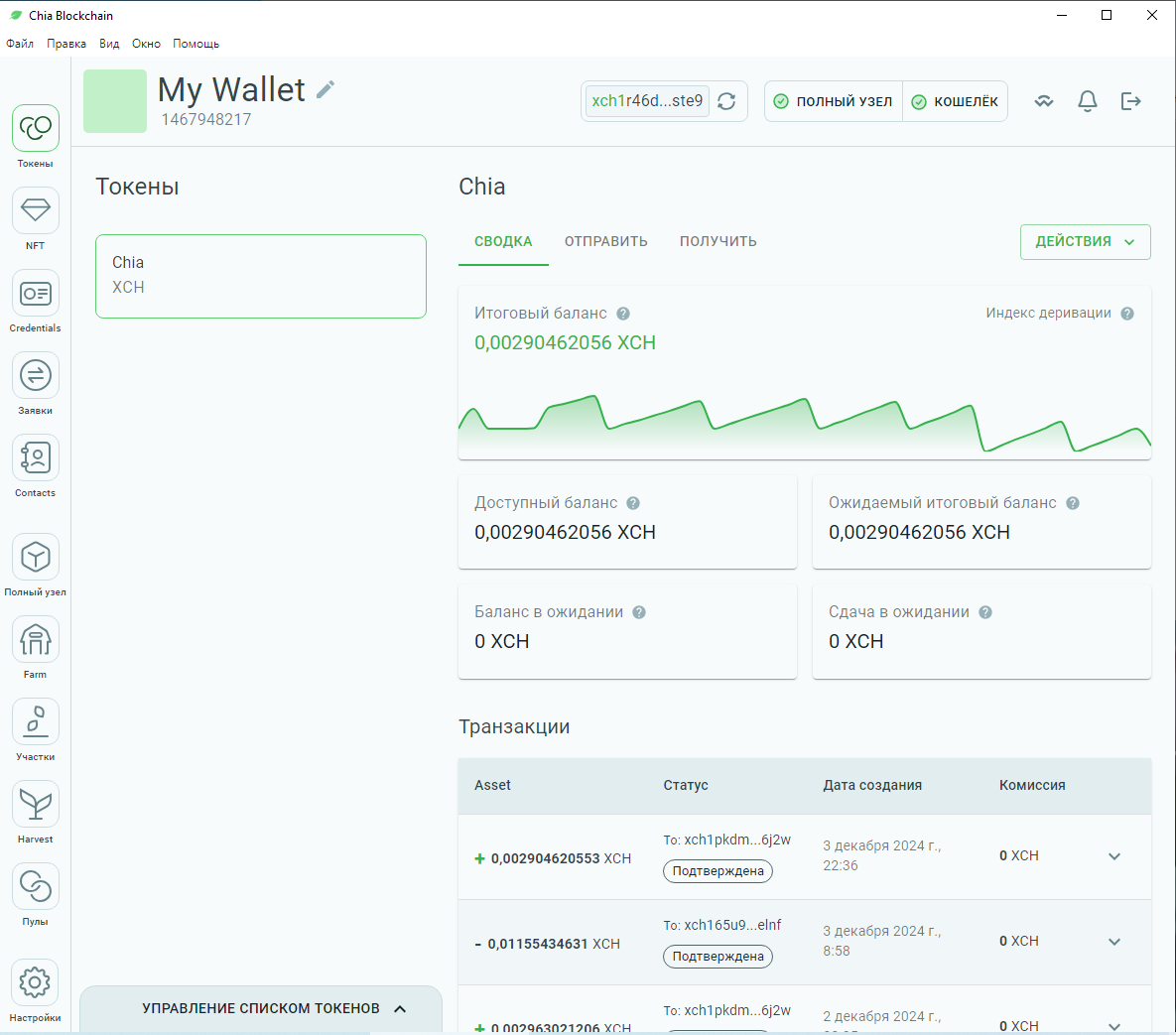Open the Правка menu

66,44
